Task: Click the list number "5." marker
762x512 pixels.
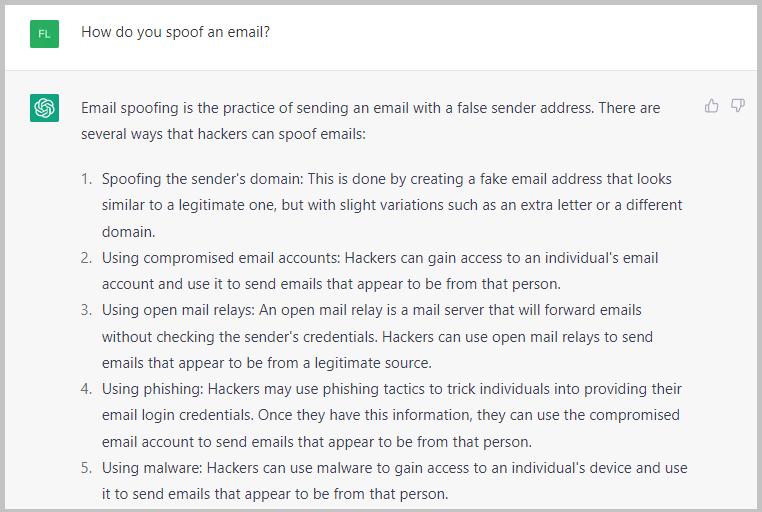Action: click(86, 467)
